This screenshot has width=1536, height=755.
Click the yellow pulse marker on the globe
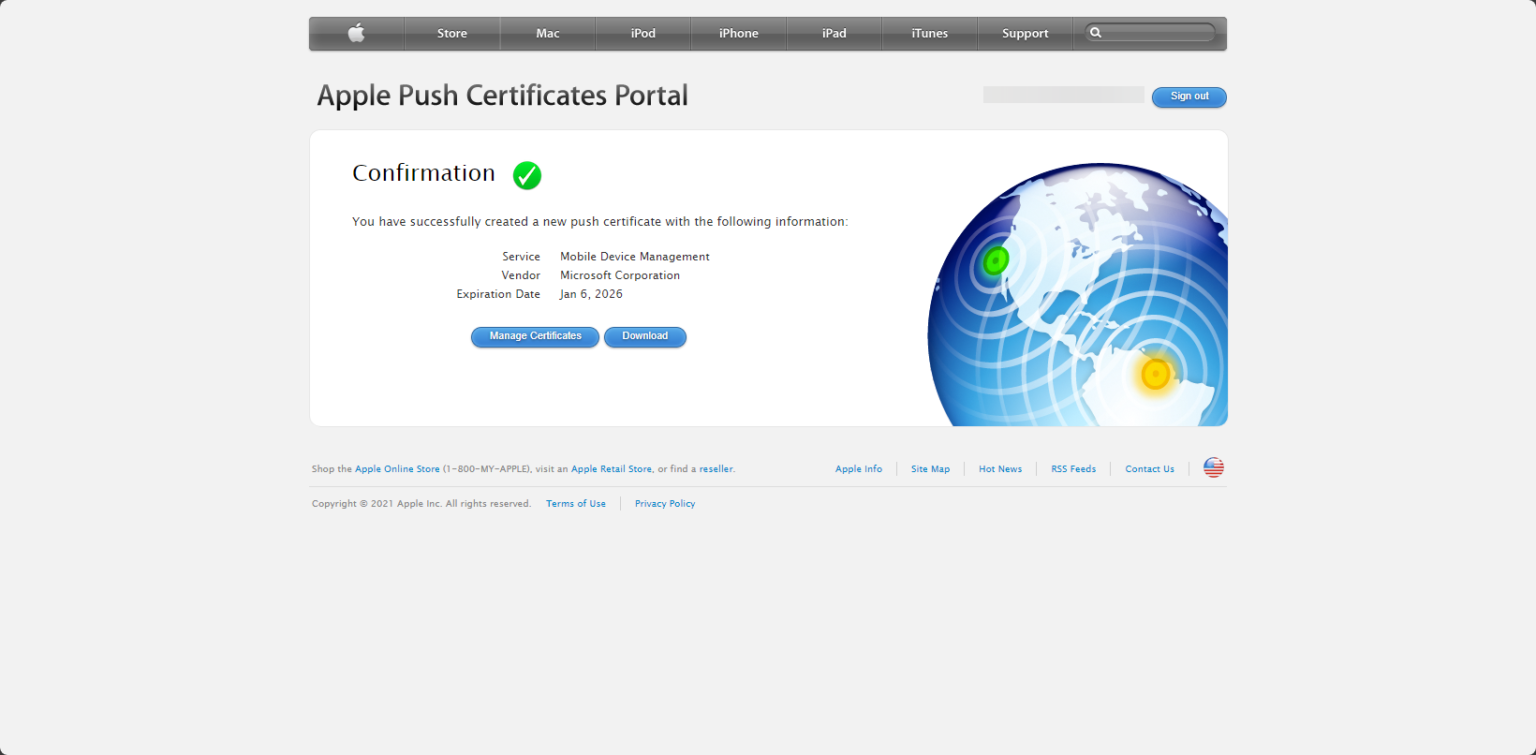coord(1155,372)
